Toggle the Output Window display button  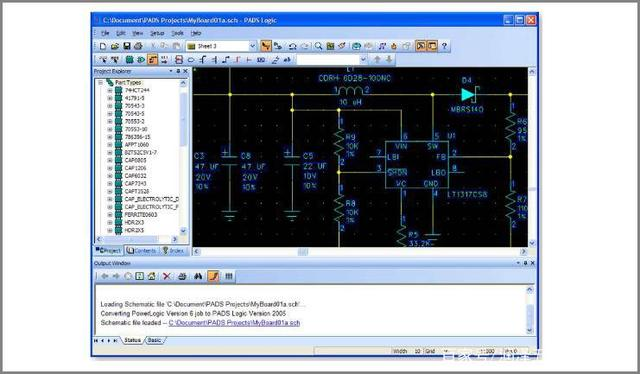point(432,46)
